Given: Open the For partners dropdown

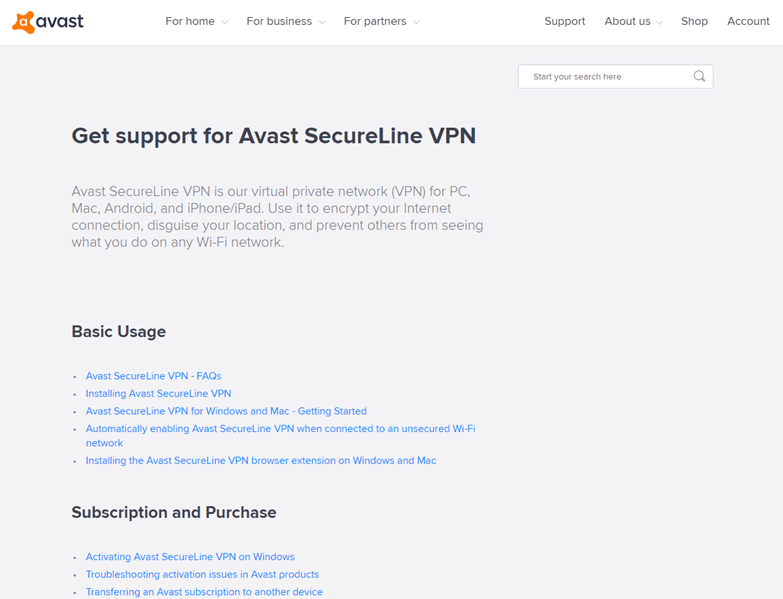Looking at the screenshot, I should point(382,21).
